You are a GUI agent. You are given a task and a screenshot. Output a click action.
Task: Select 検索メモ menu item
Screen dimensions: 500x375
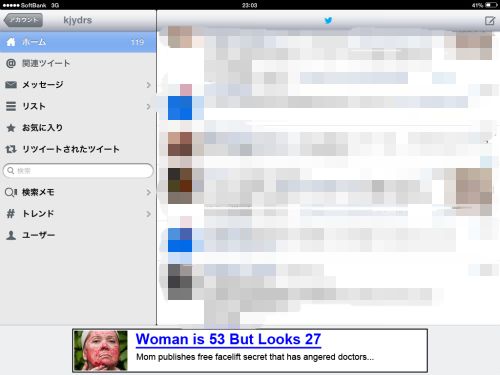[78, 192]
